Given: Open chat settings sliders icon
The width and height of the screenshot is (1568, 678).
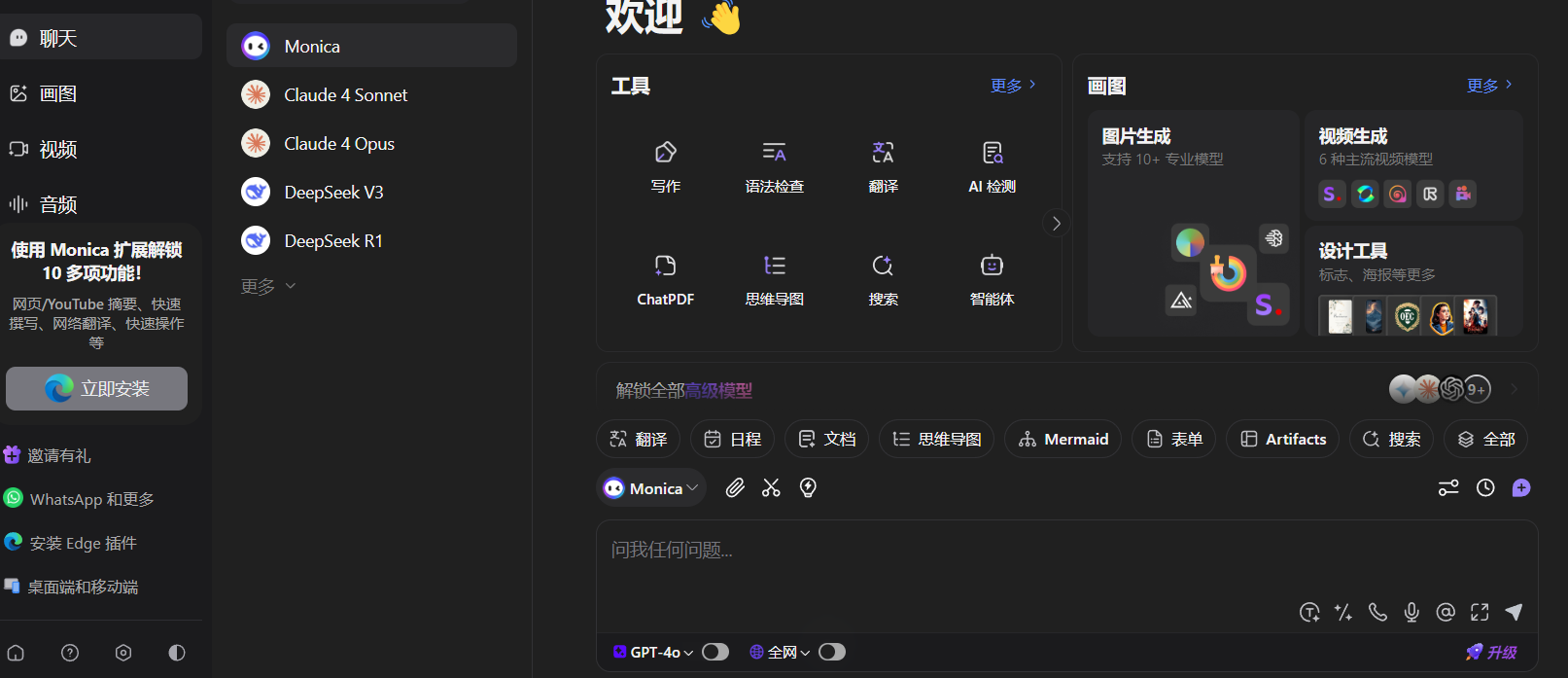Looking at the screenshot, I should pyautogui.click(x=1448, y=487).
